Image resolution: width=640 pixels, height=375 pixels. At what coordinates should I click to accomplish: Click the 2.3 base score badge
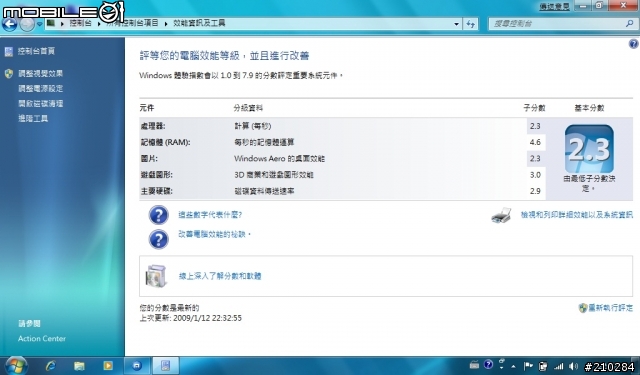click(x=589, y=149)
